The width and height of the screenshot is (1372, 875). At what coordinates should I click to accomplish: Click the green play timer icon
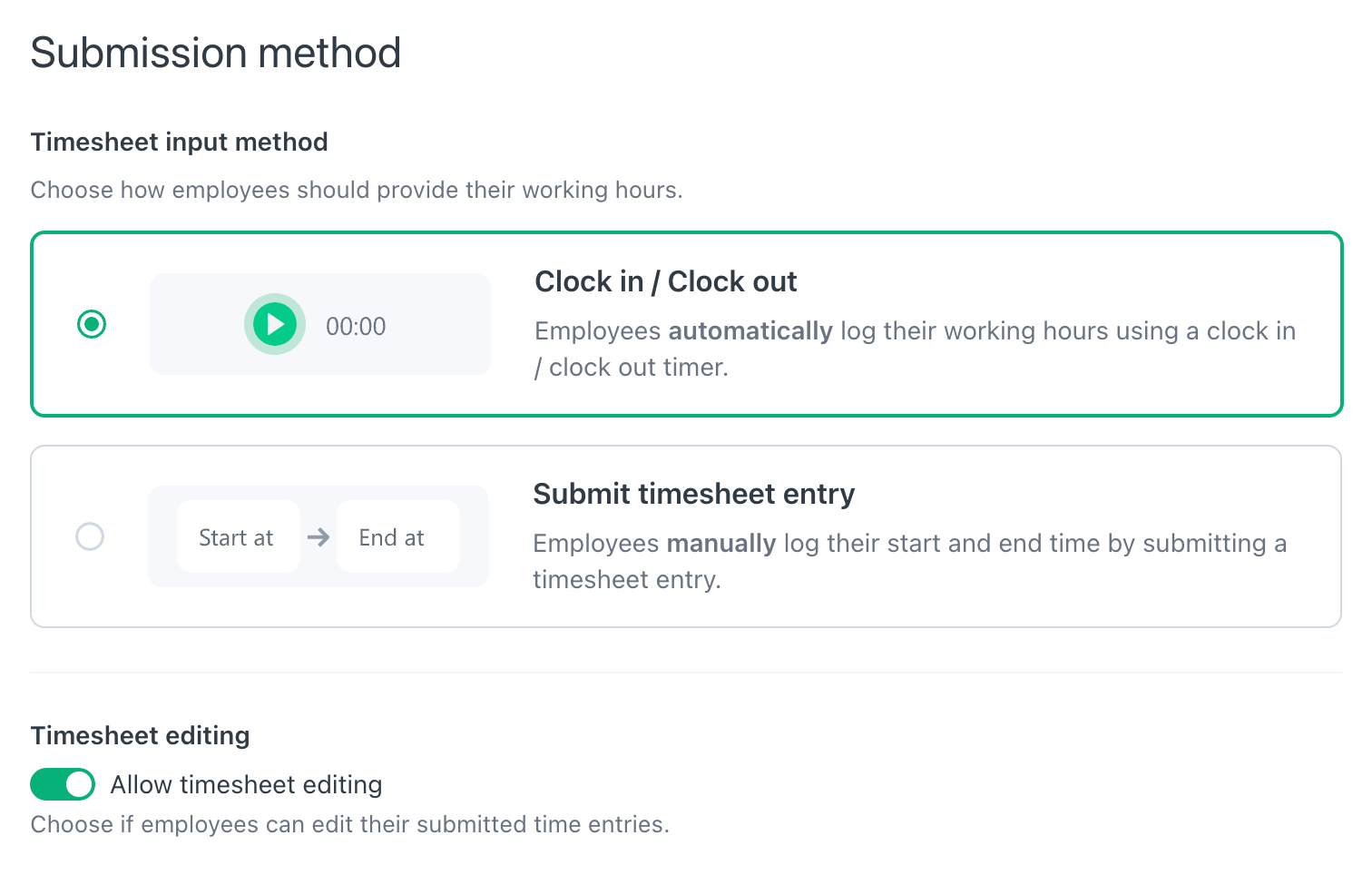[275, 324]
